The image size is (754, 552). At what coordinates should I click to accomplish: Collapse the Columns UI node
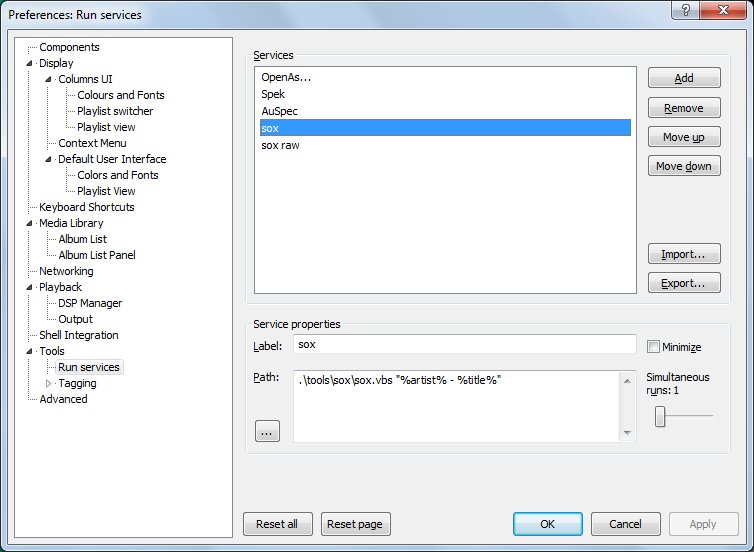49,79
